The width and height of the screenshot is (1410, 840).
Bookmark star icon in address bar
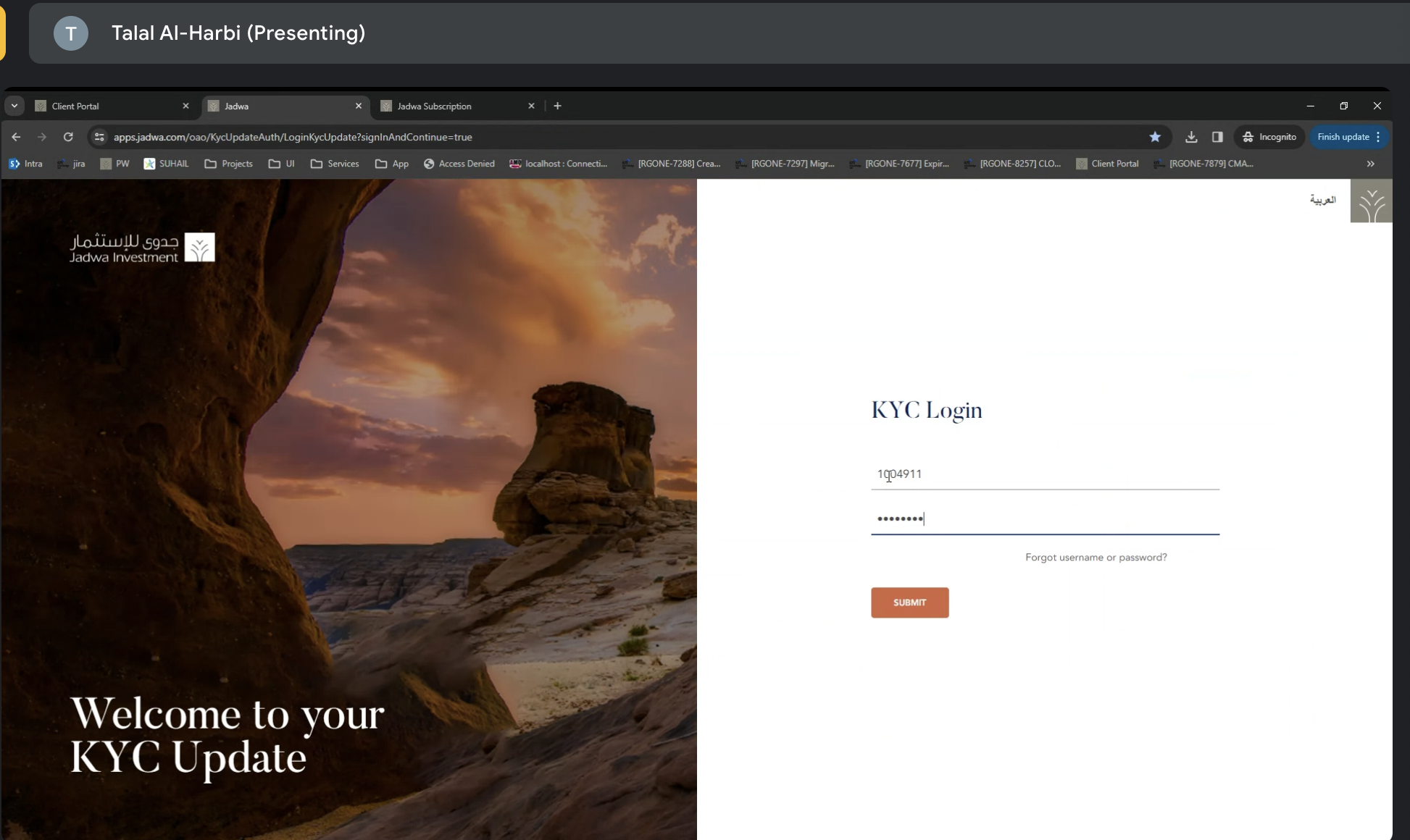point(1155,137)
